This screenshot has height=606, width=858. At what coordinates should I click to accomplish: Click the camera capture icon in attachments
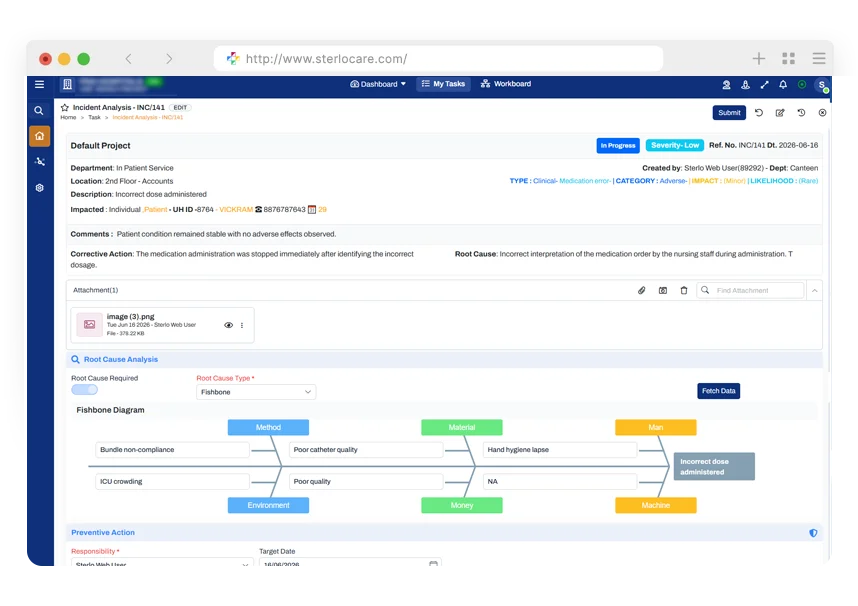tap(663, 290)
